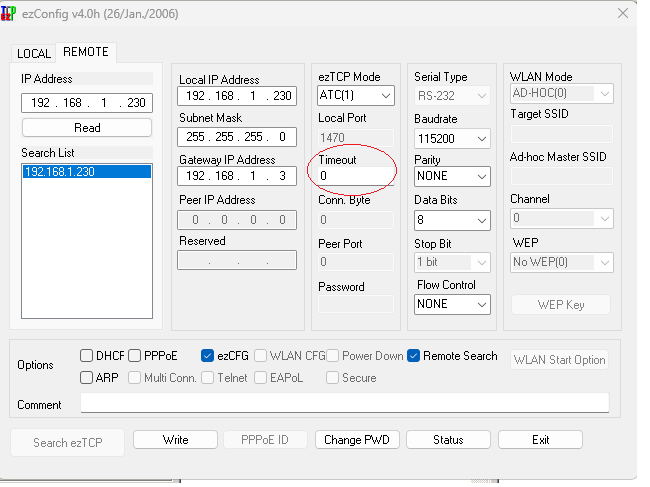Open the Data Bits dropdown
Screen dimensions: 650x487
[452, 220]
